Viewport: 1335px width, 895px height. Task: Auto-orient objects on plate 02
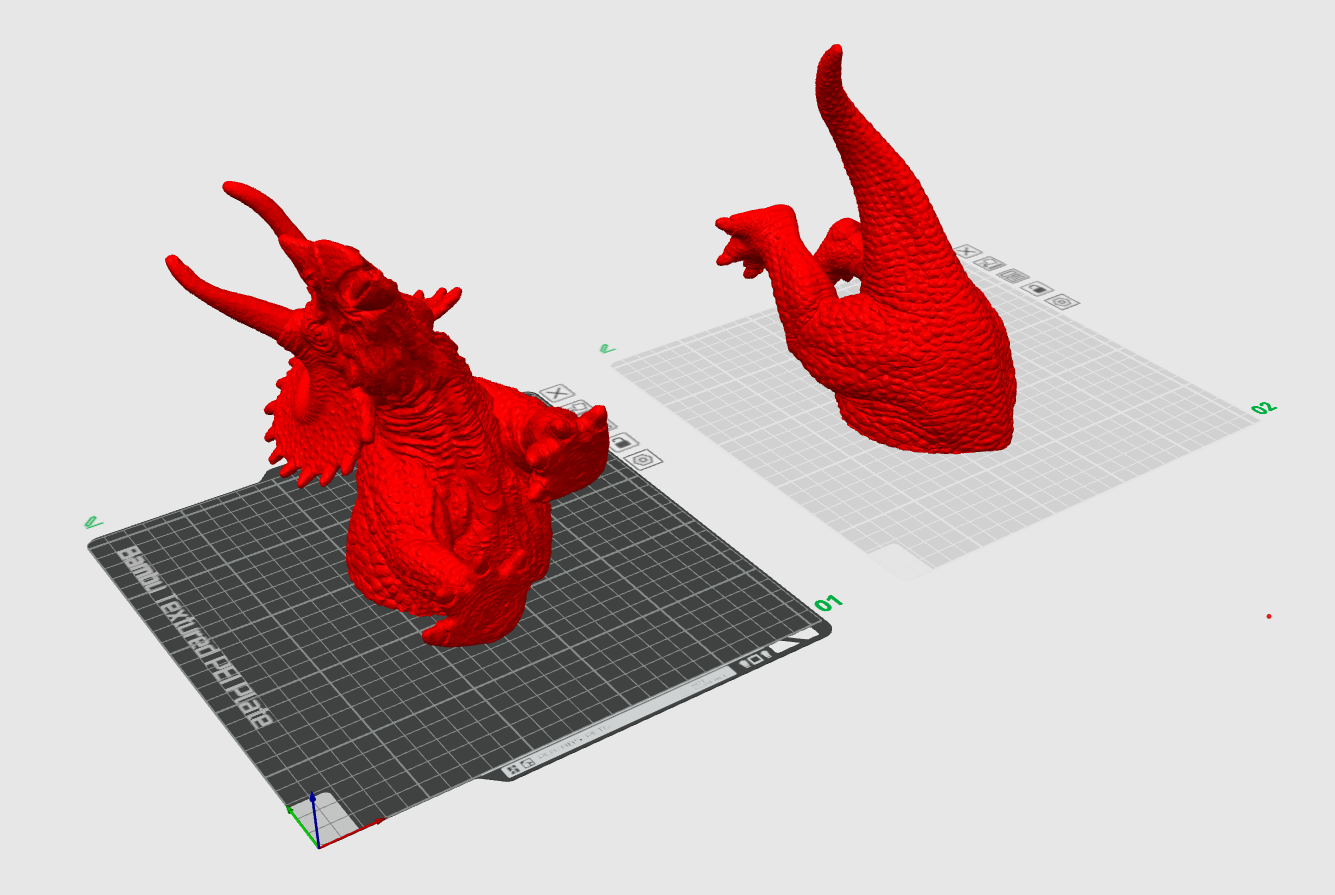click(991, 264)
